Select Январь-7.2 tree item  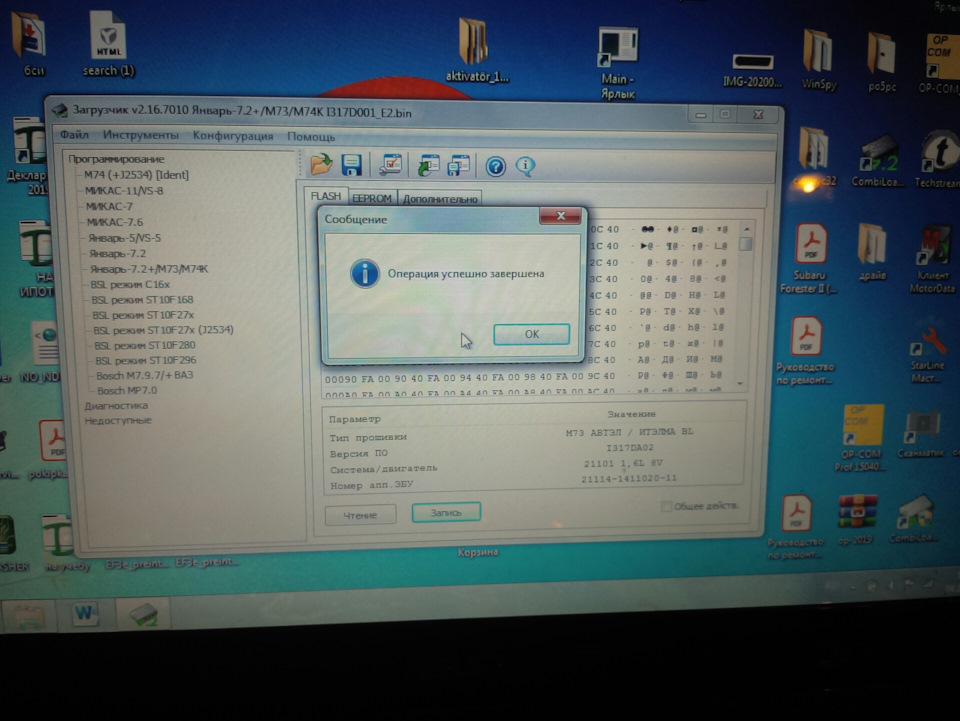[x=118, y=253]
